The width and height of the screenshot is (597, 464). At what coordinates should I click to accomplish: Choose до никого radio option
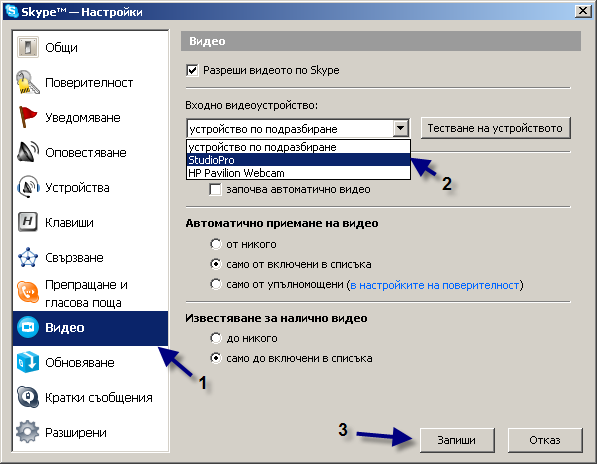216,338
